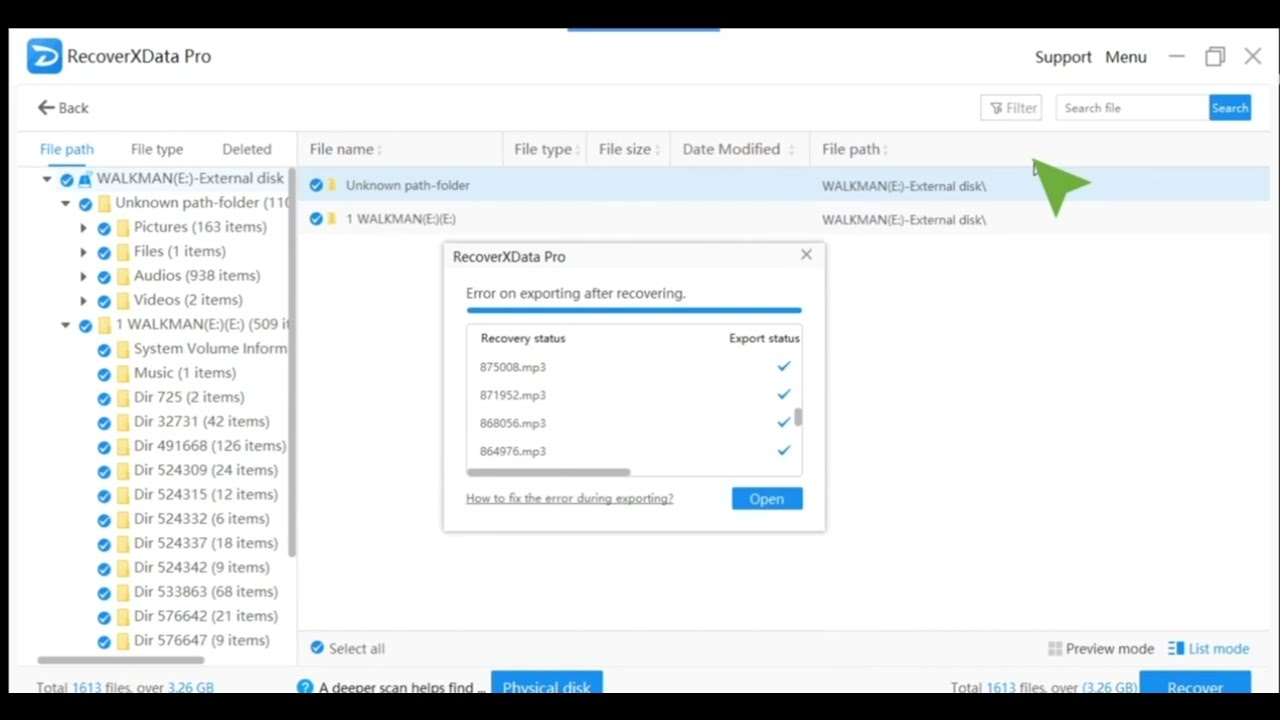
Task: Click the Dir 524332 folder icon
Action: coord(123,519)
